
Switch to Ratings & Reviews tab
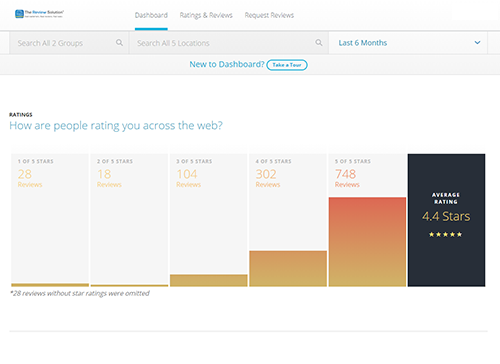[x=206, y=15]
